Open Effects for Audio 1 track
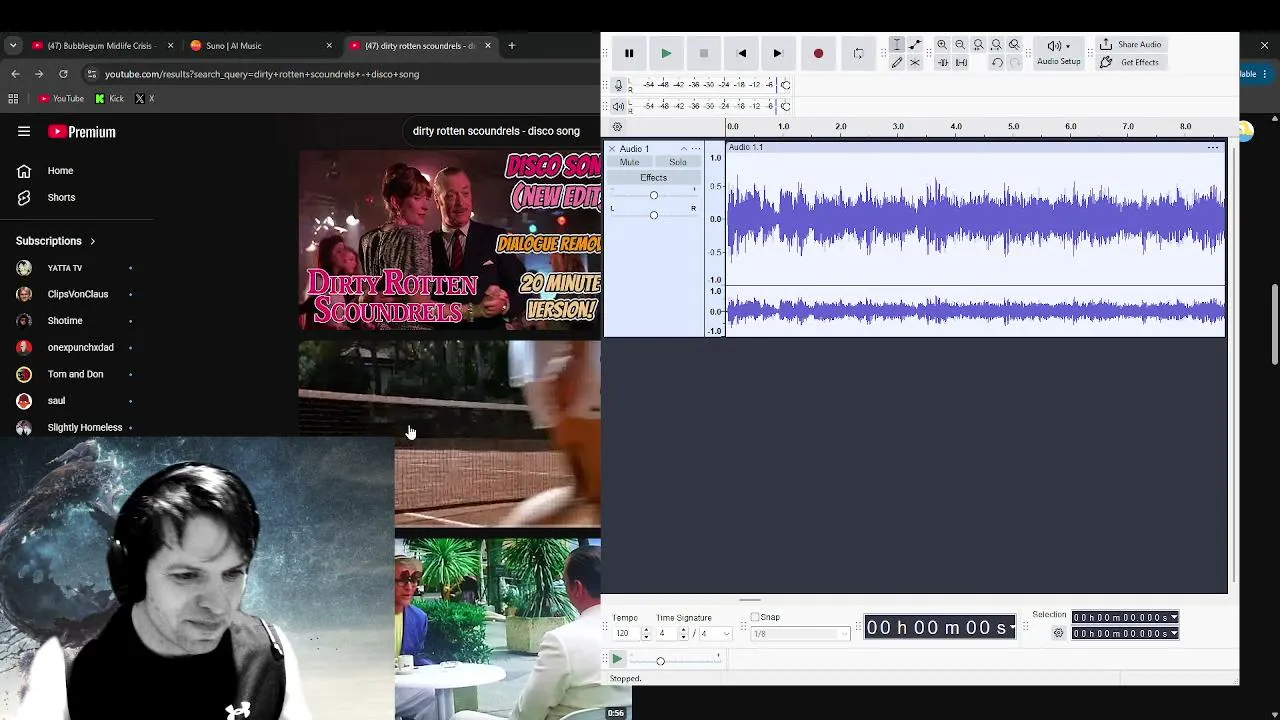Image resolution: width=1280 pixels, height=720 pixels. point(653,178)
